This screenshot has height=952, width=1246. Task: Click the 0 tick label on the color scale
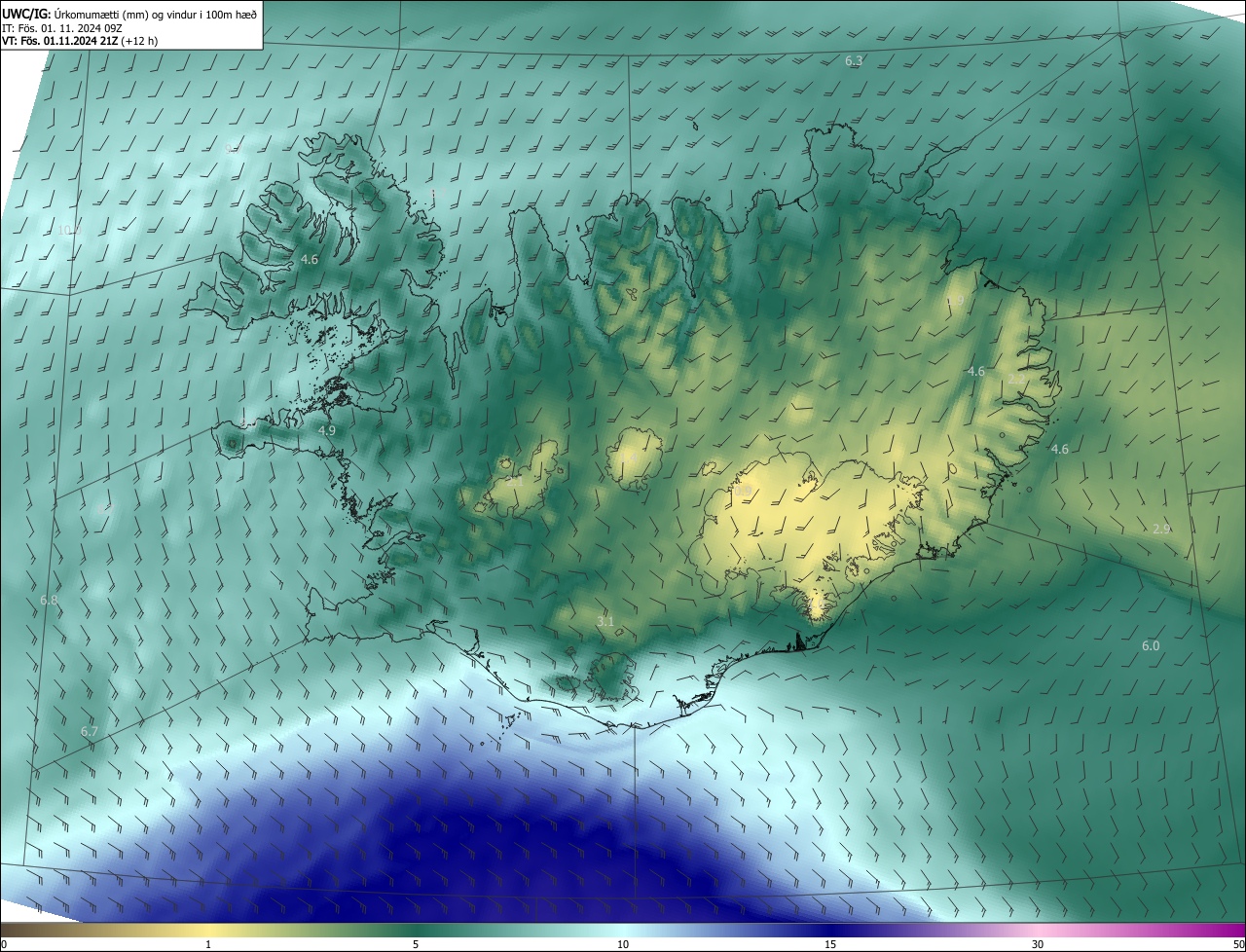click(4, 944)
